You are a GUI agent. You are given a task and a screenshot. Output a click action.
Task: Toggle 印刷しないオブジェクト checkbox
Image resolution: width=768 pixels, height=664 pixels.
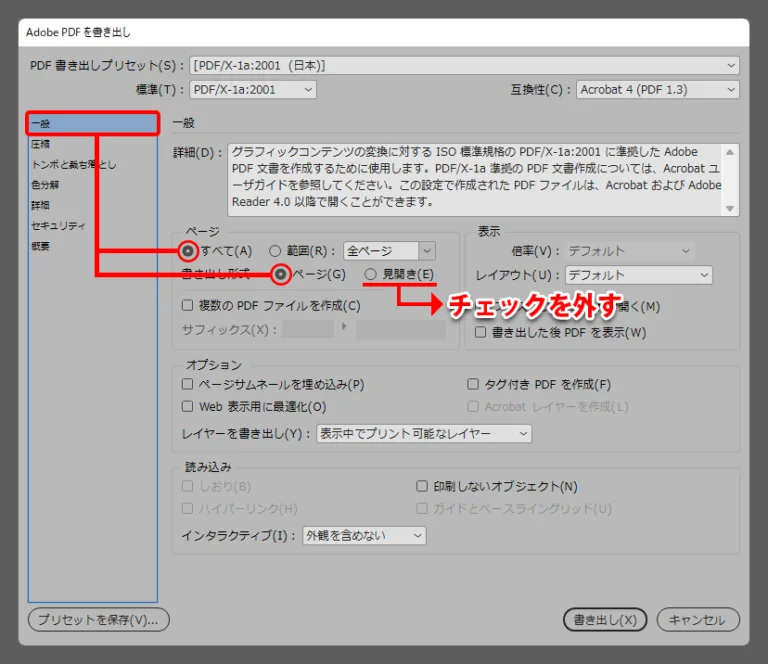(422, 486)
